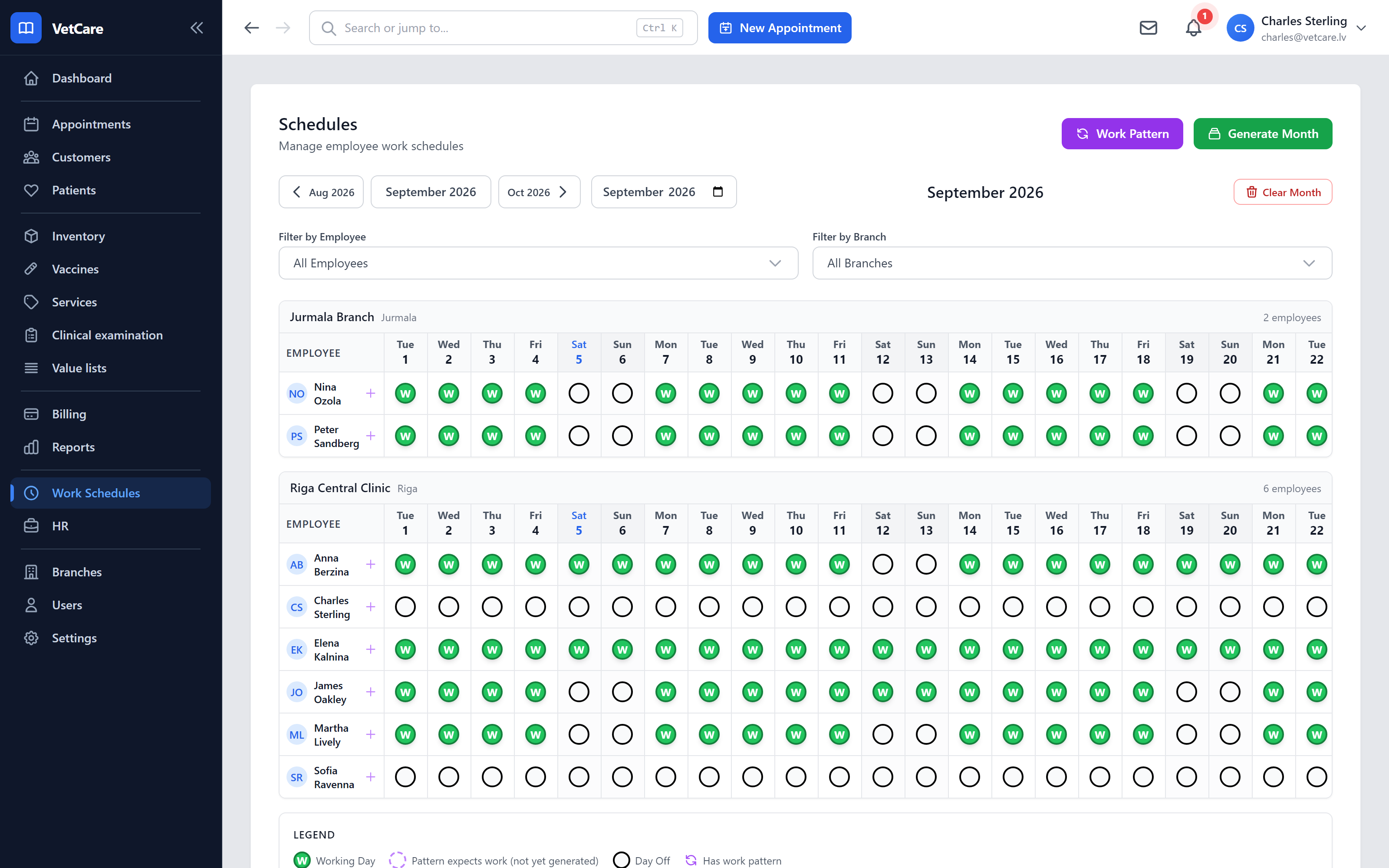Open the Inventory section
This screenshot has width=1389, height=868.
point(111,236)
